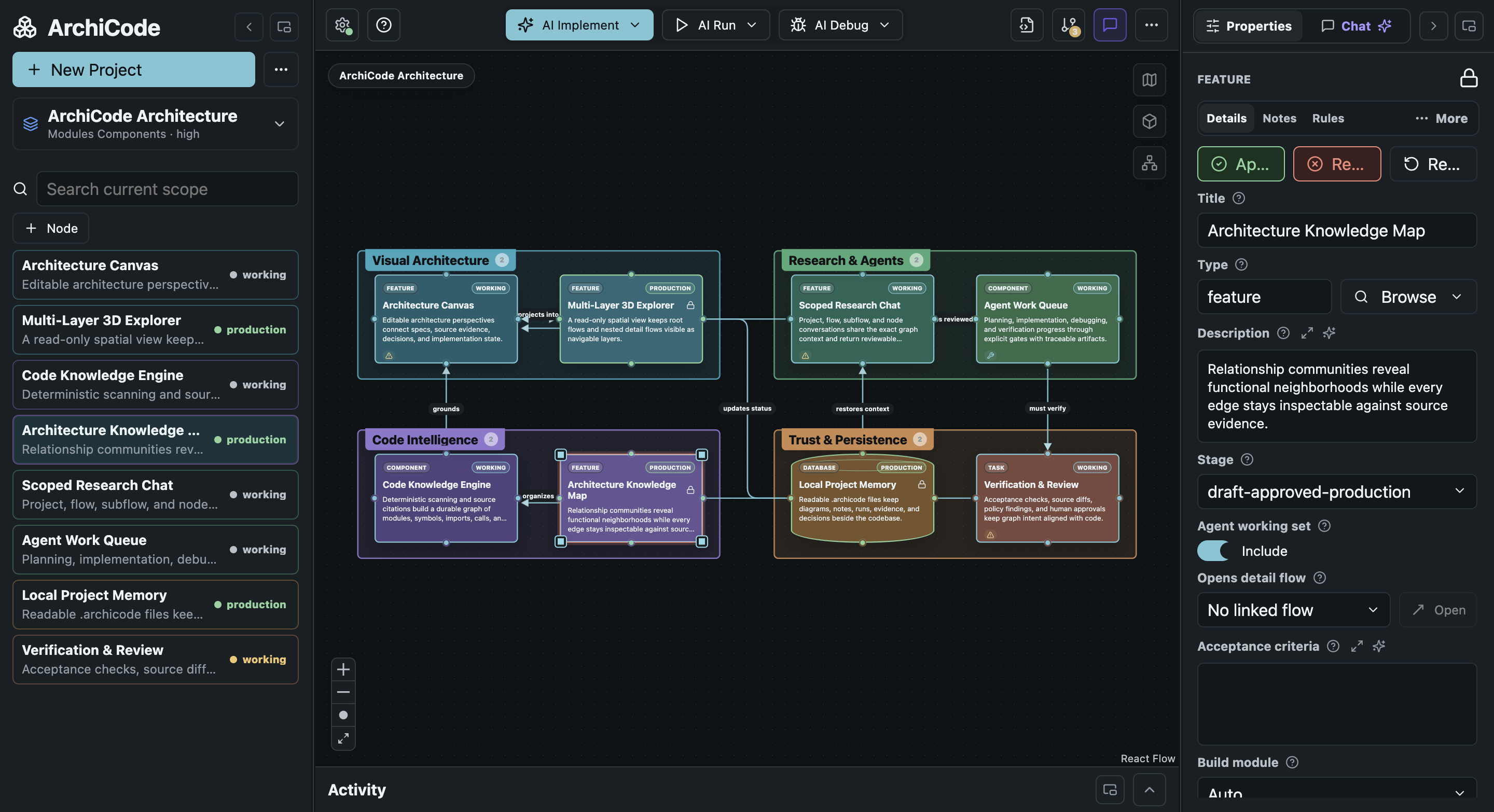
Task: Select the Agent Work Queue canvas node
Action: pyautogui.click(x=1047, y=319)
